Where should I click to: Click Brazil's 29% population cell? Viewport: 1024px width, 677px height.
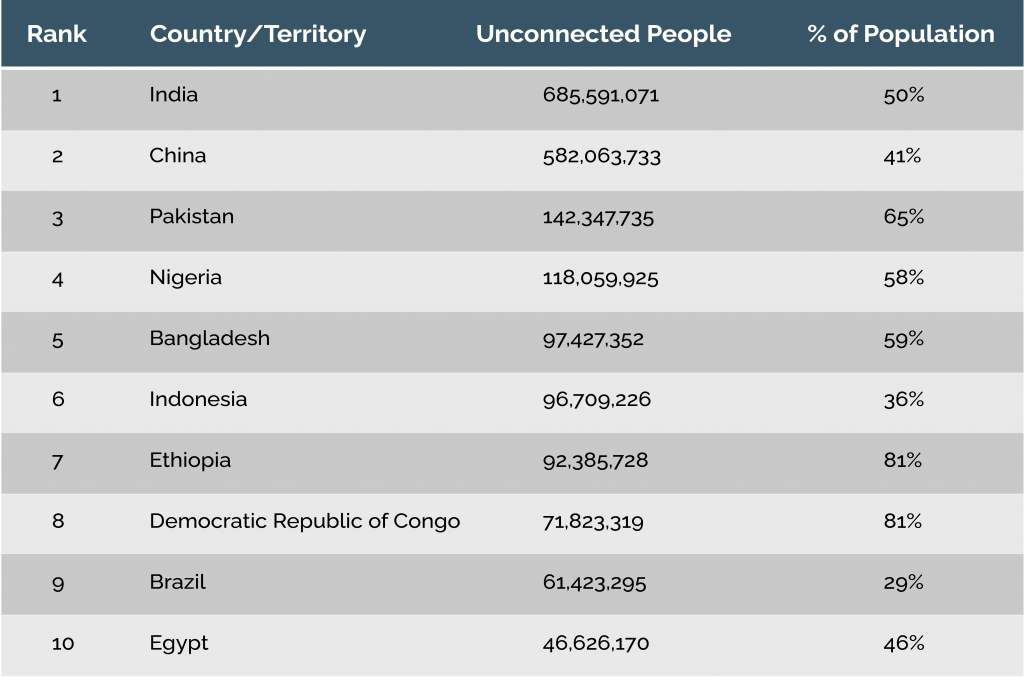click(903, 583)
